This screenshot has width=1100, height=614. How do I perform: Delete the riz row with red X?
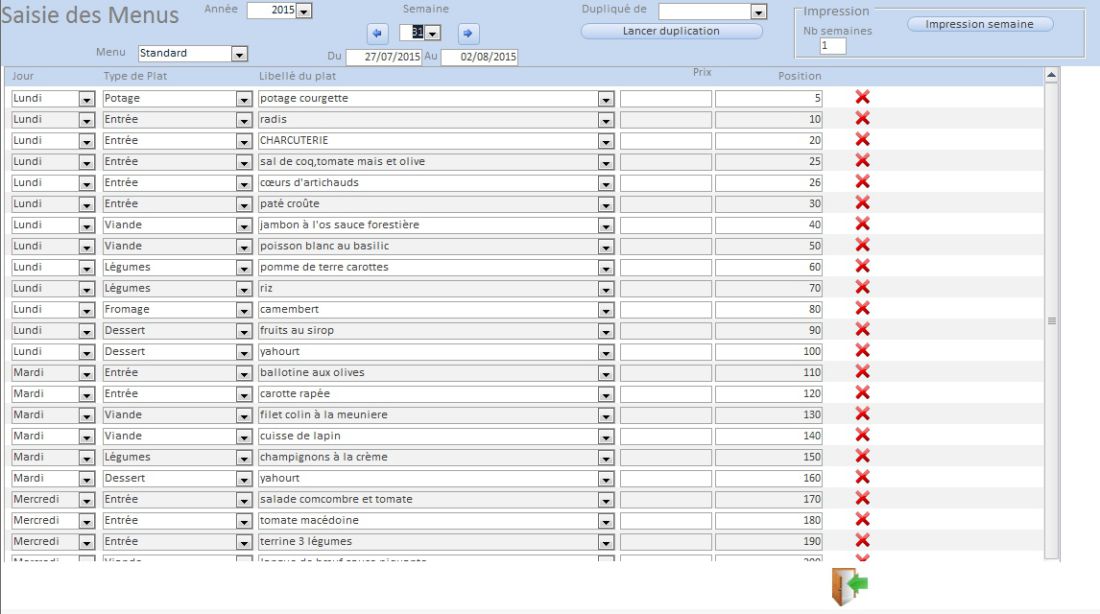pos(862,287)
